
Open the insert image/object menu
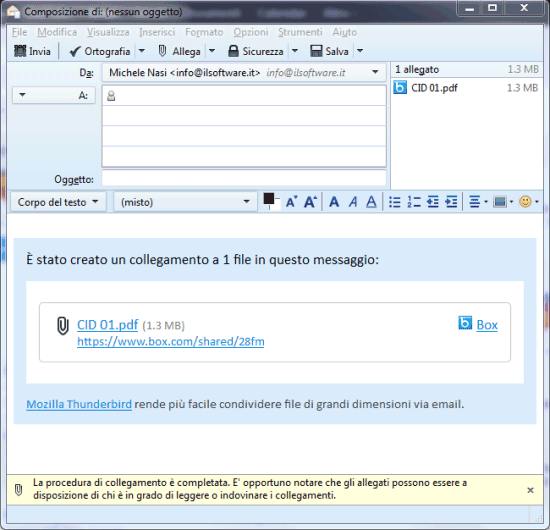point(503,202)
